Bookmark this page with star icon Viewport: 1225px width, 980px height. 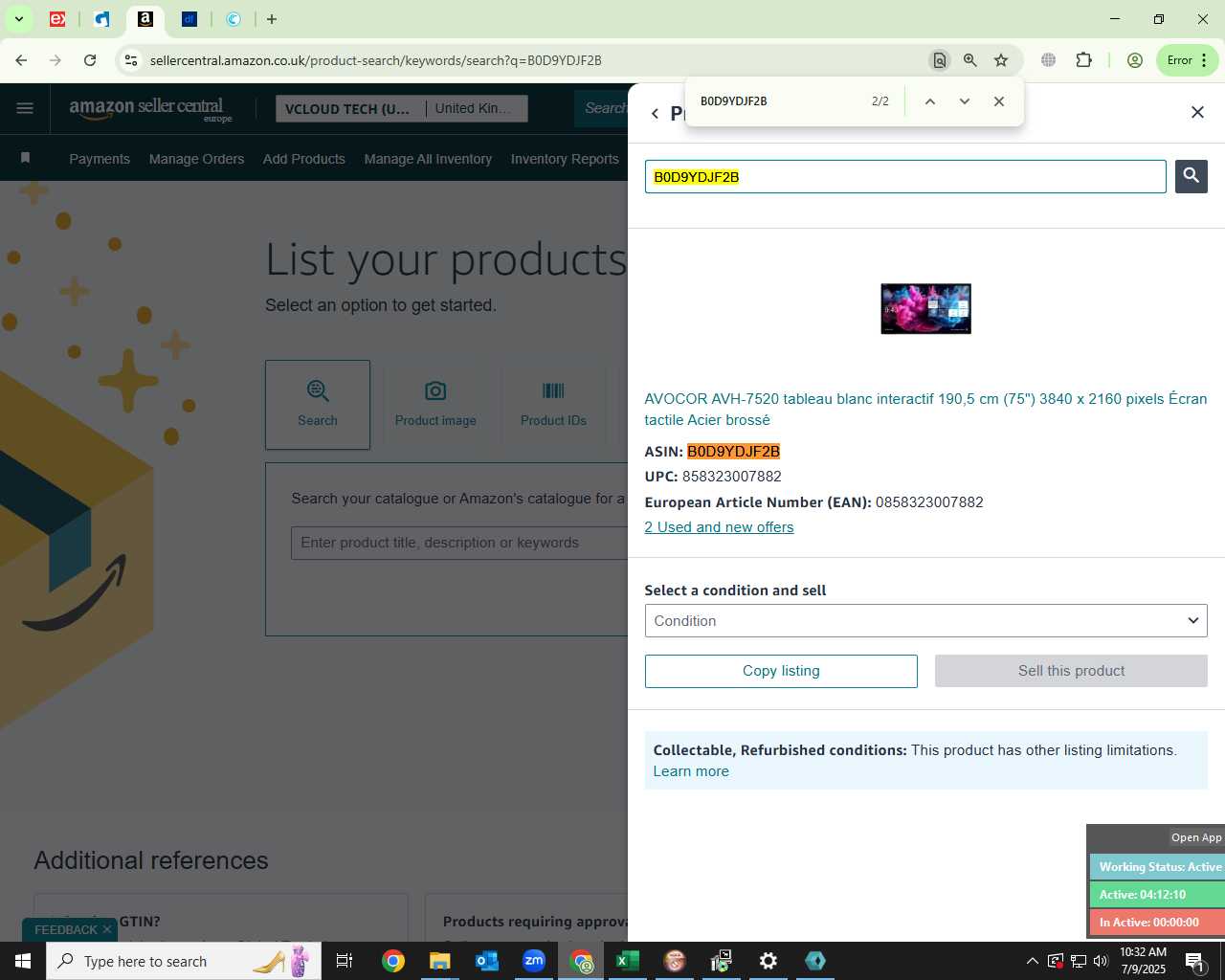pyautogui.click(x=1001, y=60)
